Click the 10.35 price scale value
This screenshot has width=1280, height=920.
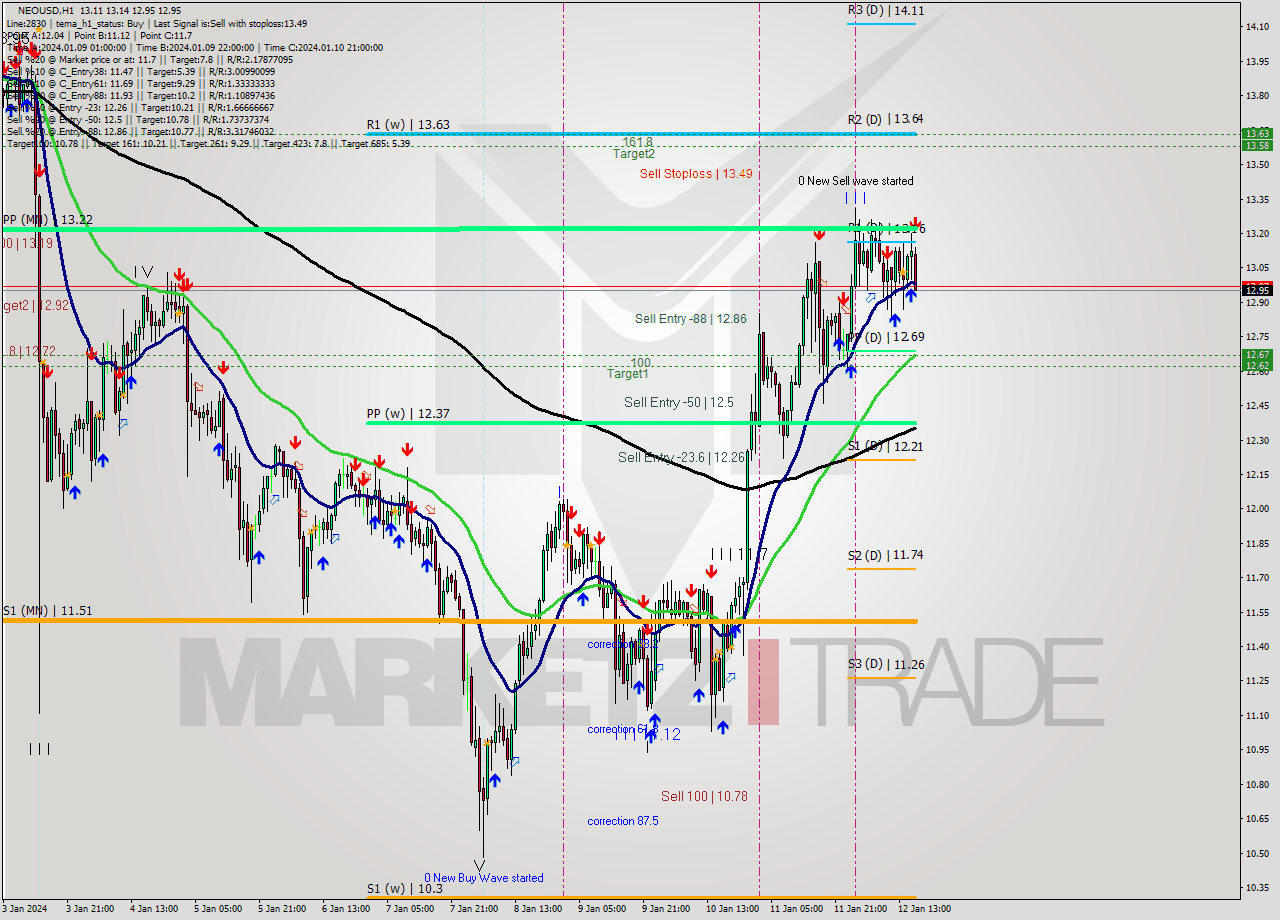pyautogui.click(x=1257, y=888)
